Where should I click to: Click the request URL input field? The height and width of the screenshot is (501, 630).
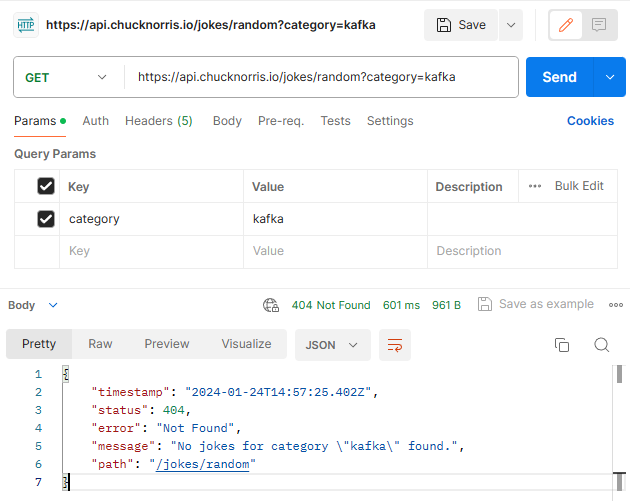pyautogui.click(x=321, y=77)
